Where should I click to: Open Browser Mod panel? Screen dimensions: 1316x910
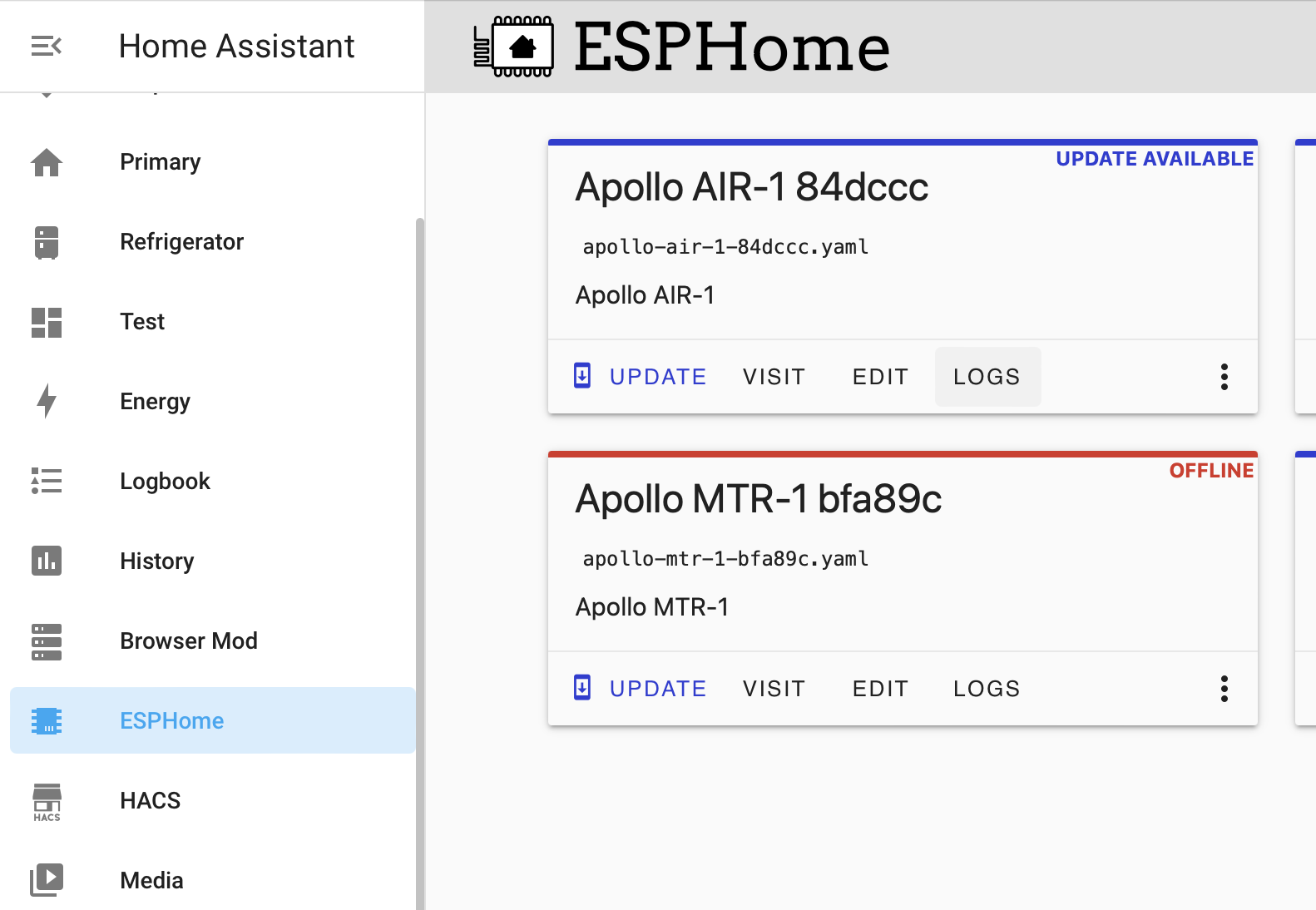(x=212, y=641)
